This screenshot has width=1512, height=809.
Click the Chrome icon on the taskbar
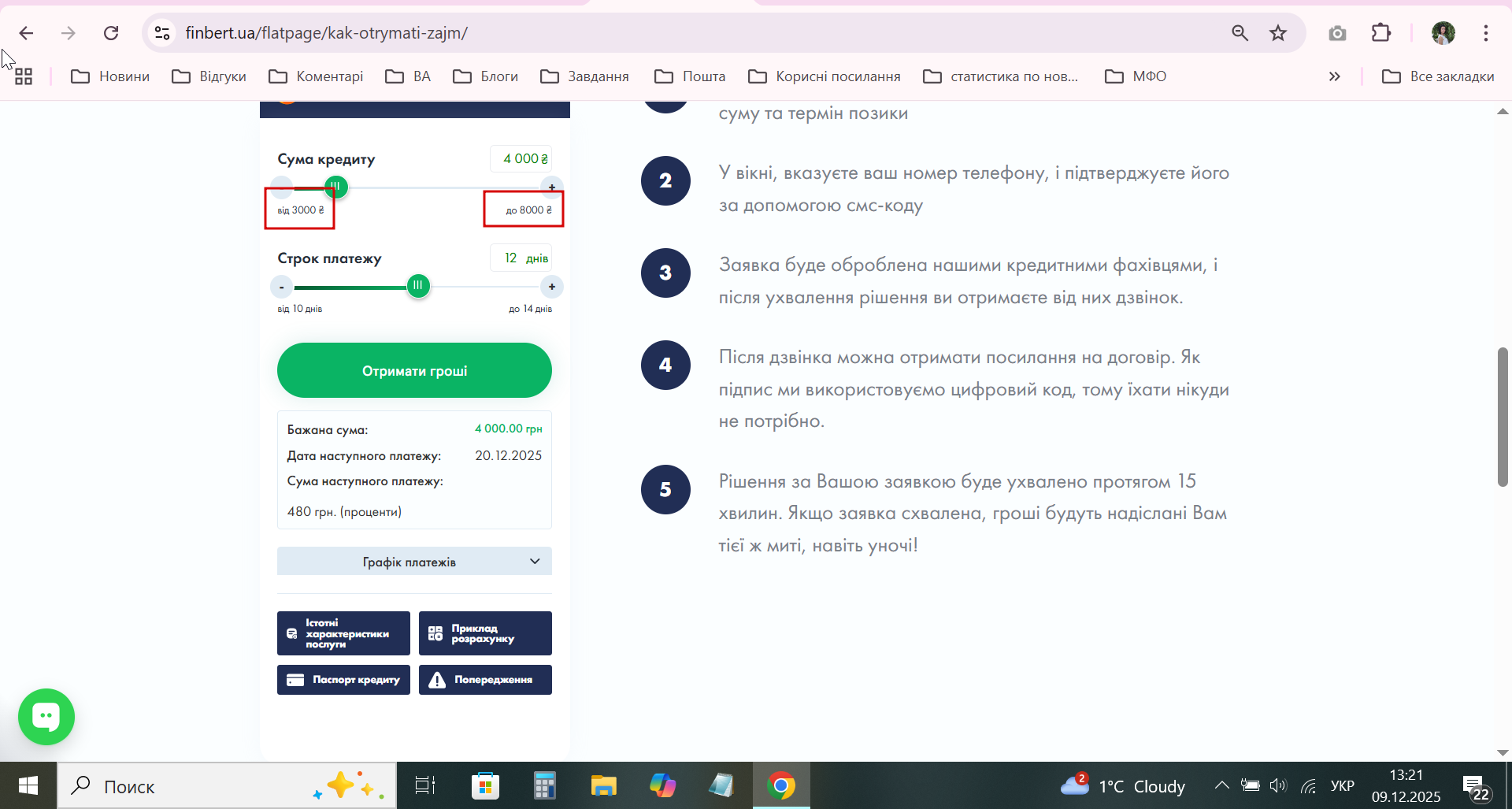tap(781, 785)
